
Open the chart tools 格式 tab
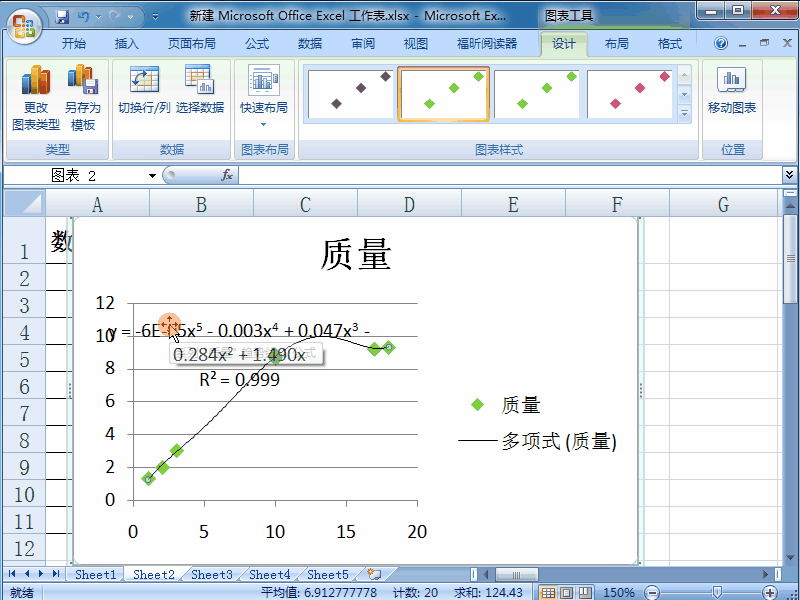[670, 44]
